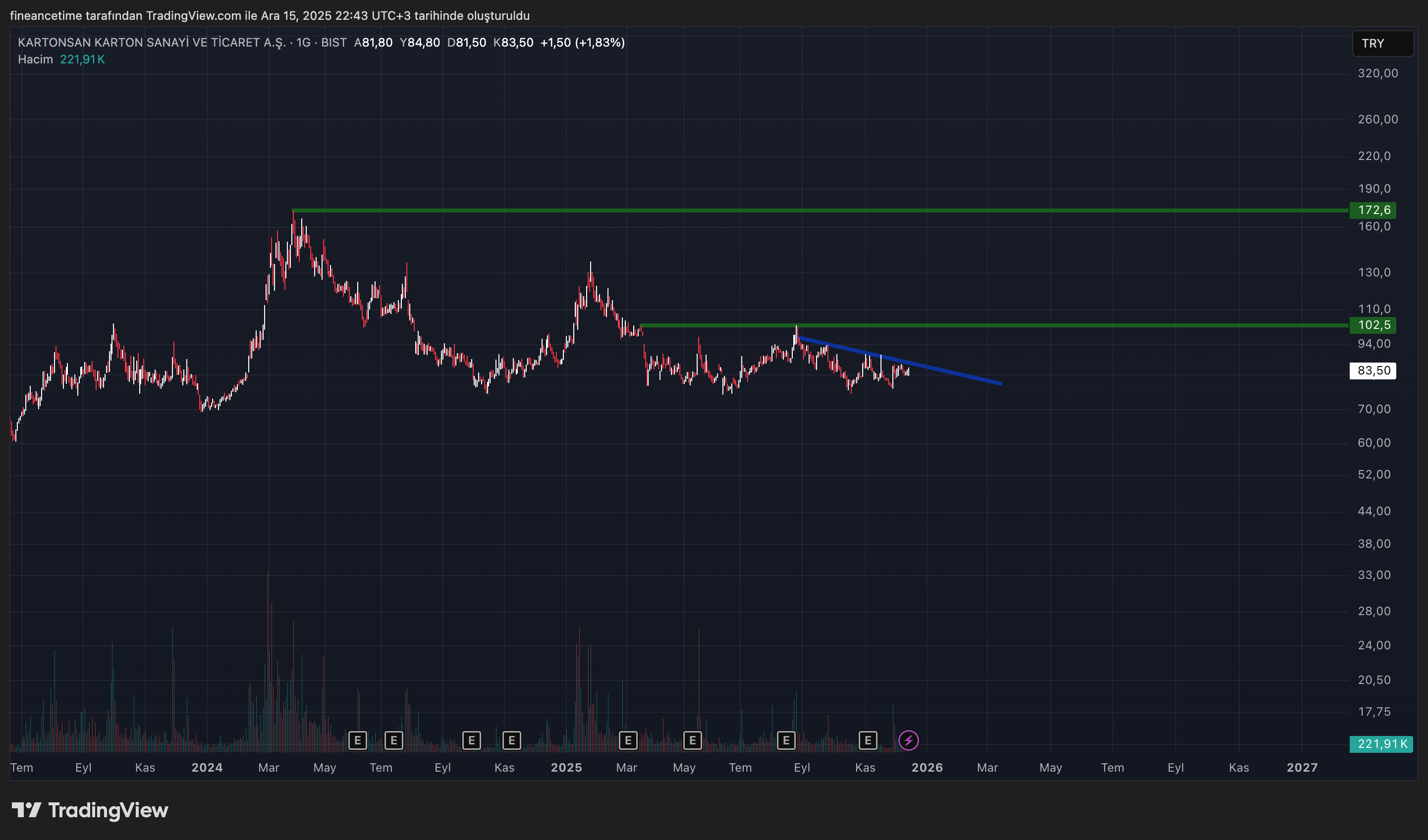
Task: Click earnings E marker right of Eyl 2024
Action: 472,740
